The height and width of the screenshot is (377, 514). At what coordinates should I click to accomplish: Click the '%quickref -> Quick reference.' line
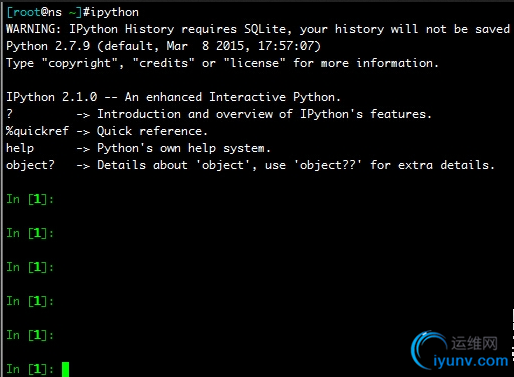pos(107,131)
